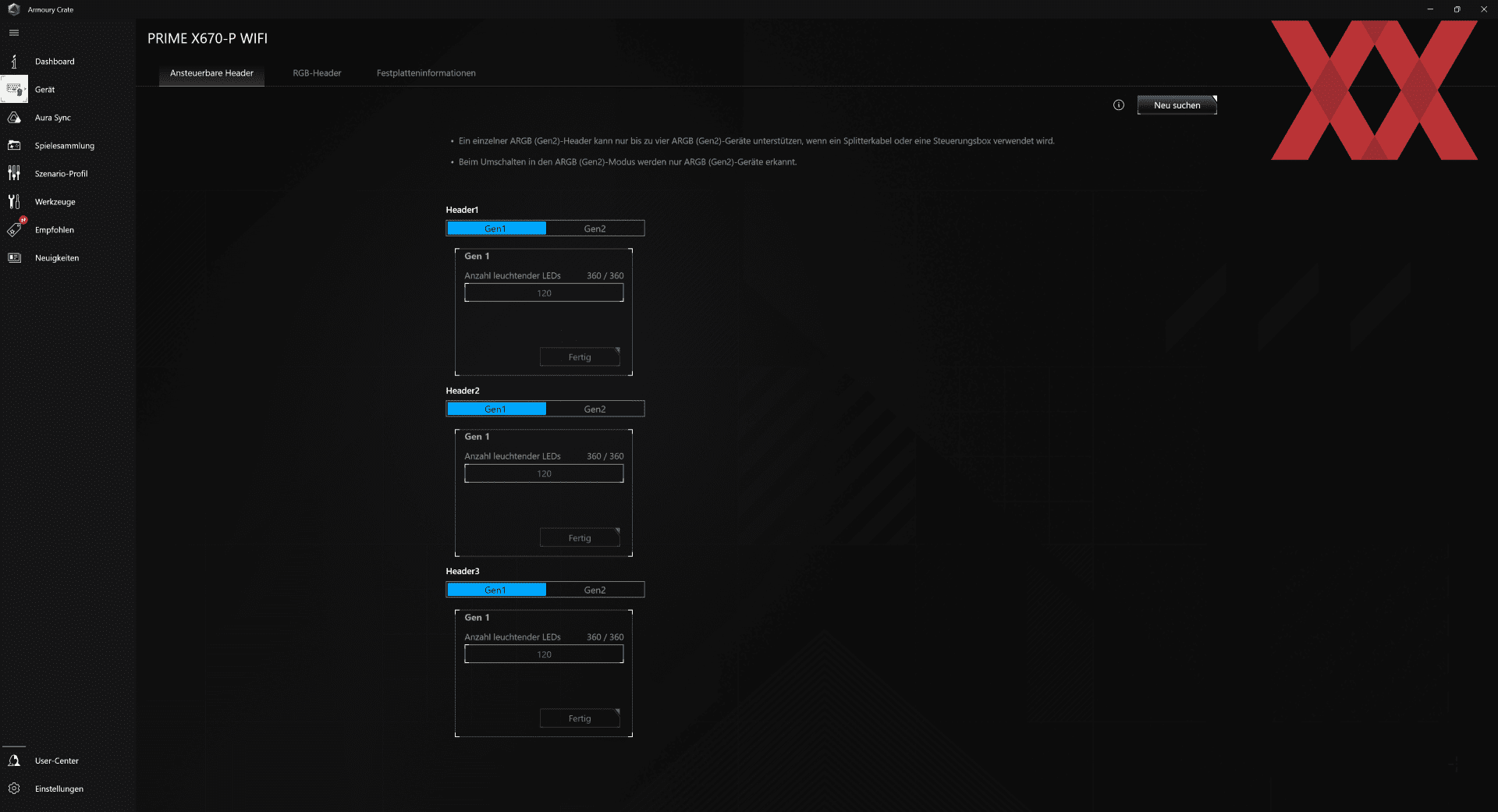Click the Header1 LED count field
The image size is (1498, 812).
[x=544, y=293]
